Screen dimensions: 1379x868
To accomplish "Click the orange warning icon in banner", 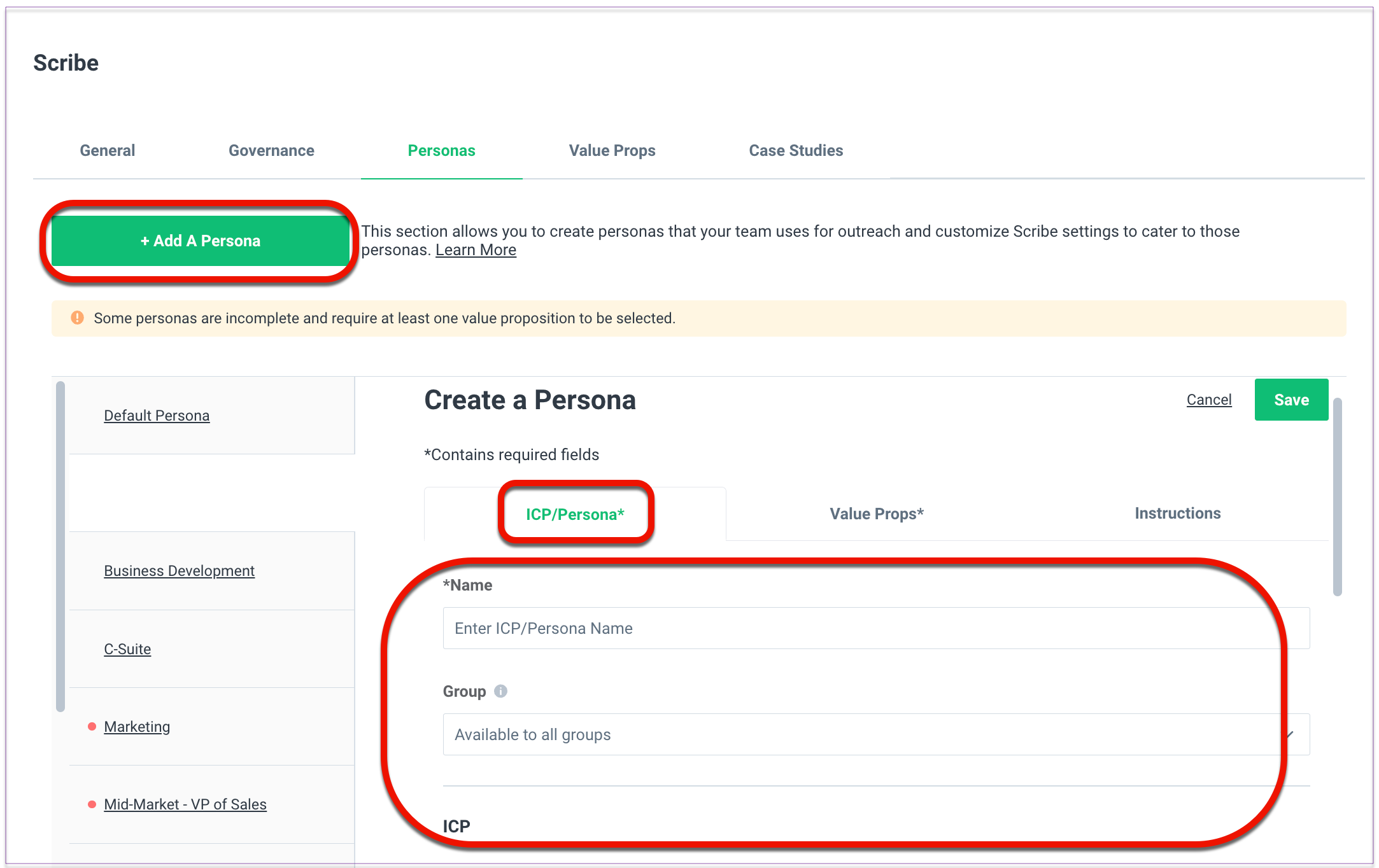I will 77,318.
